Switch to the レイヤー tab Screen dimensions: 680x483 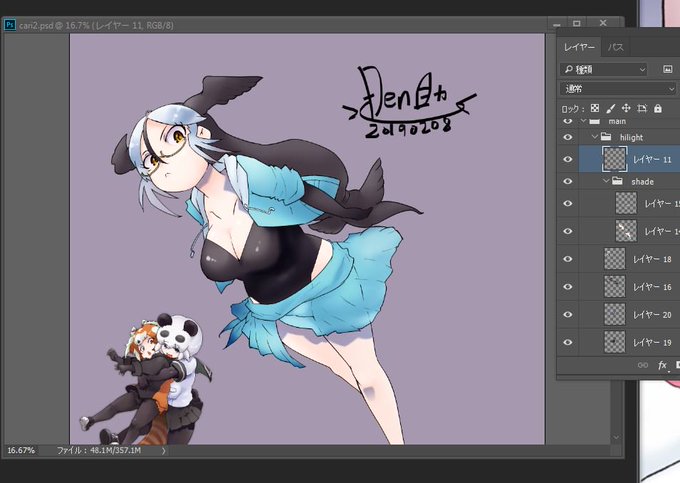579,47
